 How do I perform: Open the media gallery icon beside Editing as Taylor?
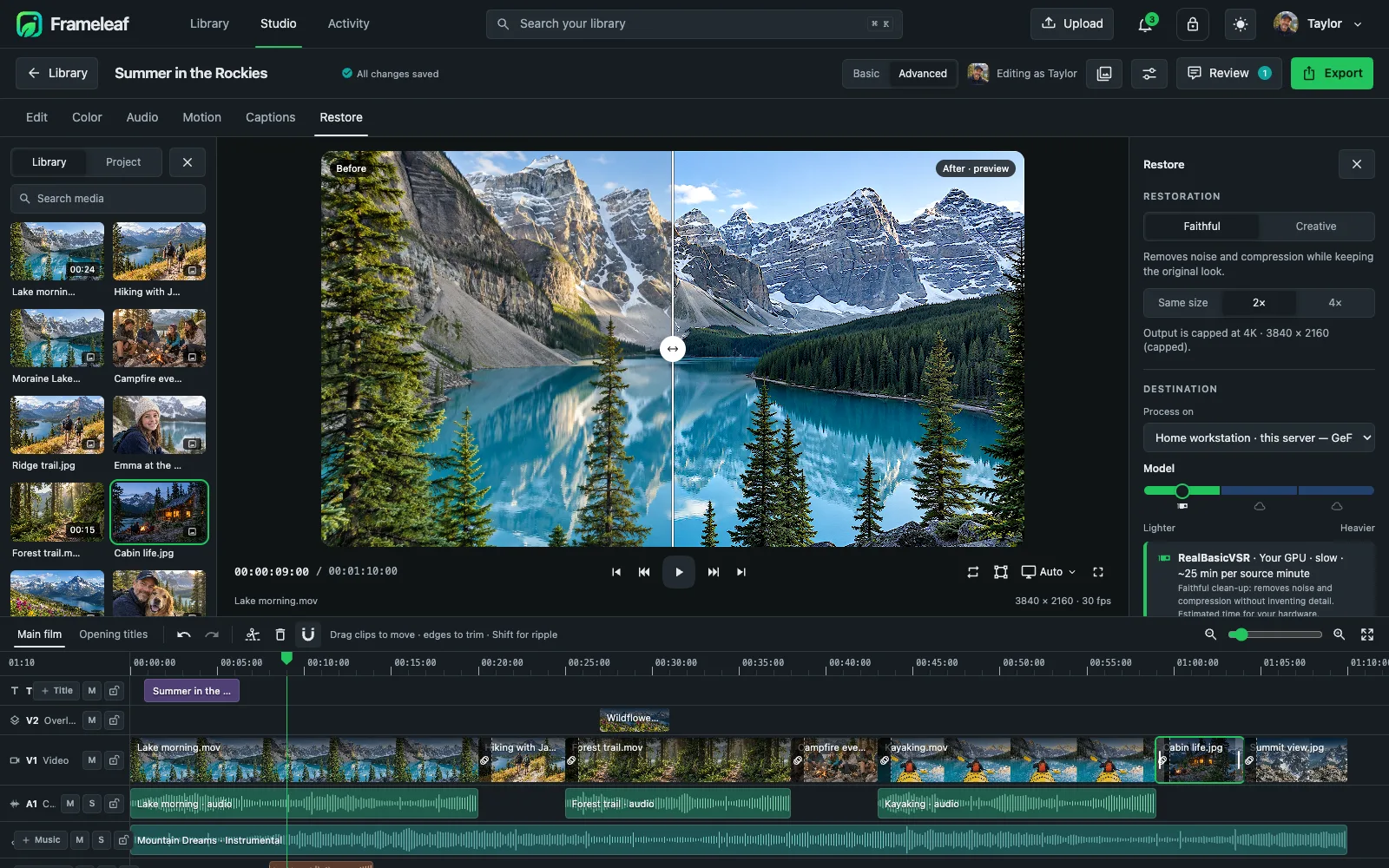[1104, 74]
